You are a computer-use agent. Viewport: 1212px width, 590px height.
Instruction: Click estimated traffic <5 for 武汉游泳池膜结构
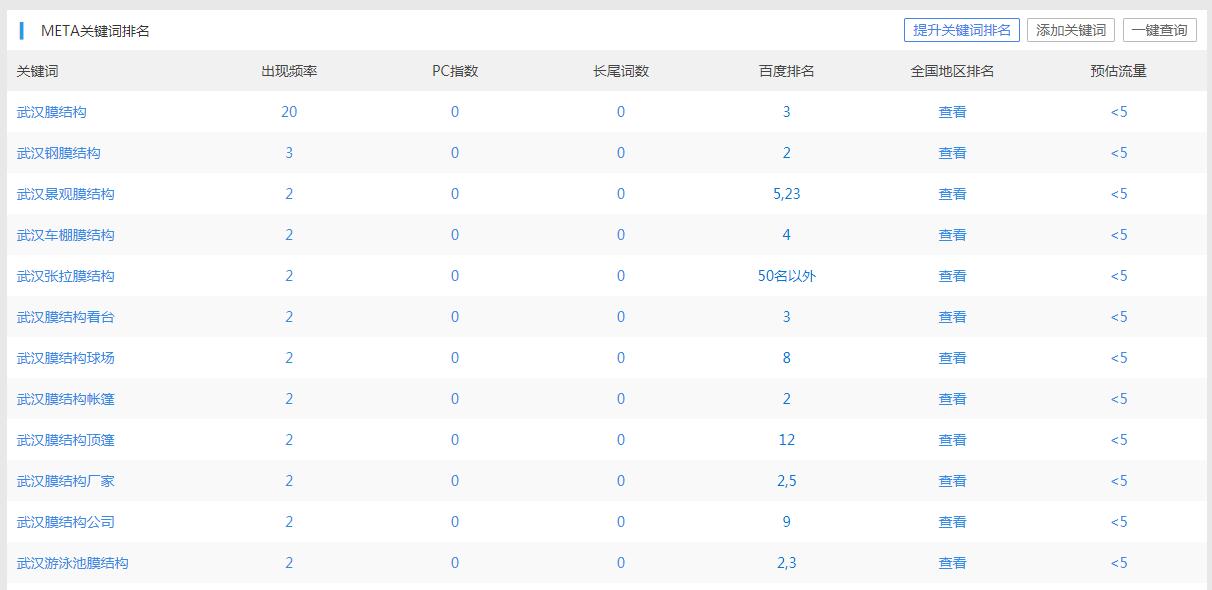point(1118,563)
